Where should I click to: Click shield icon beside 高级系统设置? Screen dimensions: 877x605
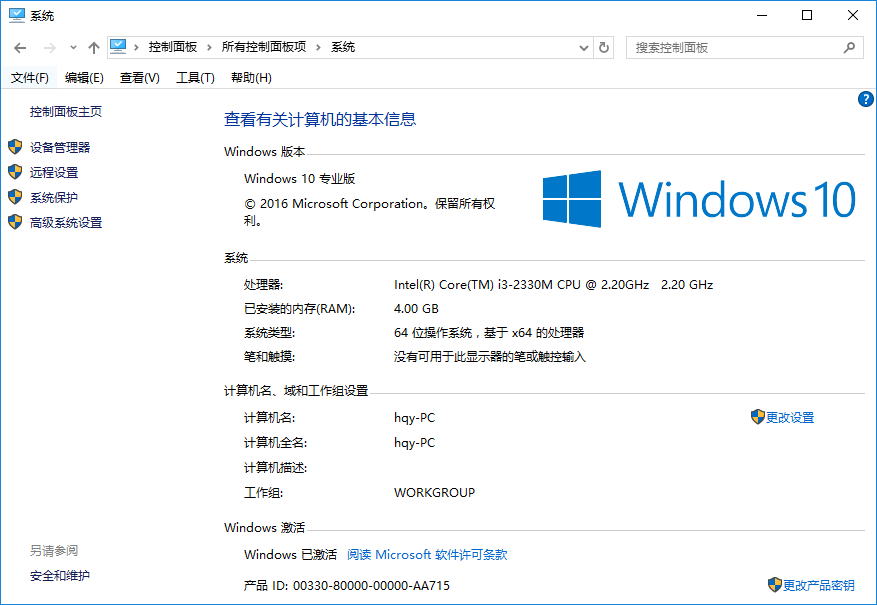point(15,222)
